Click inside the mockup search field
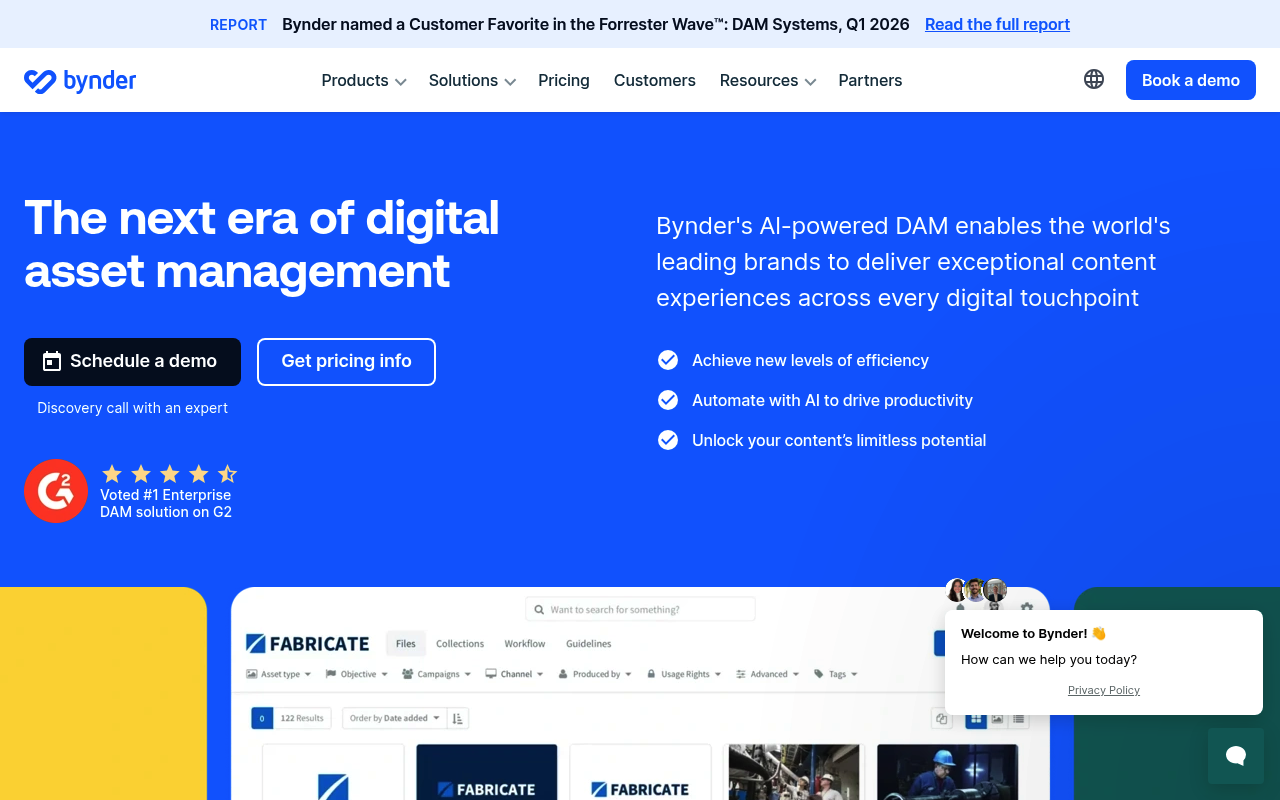This screenshot has height=800, width=1280. click(x=640, y=609)
